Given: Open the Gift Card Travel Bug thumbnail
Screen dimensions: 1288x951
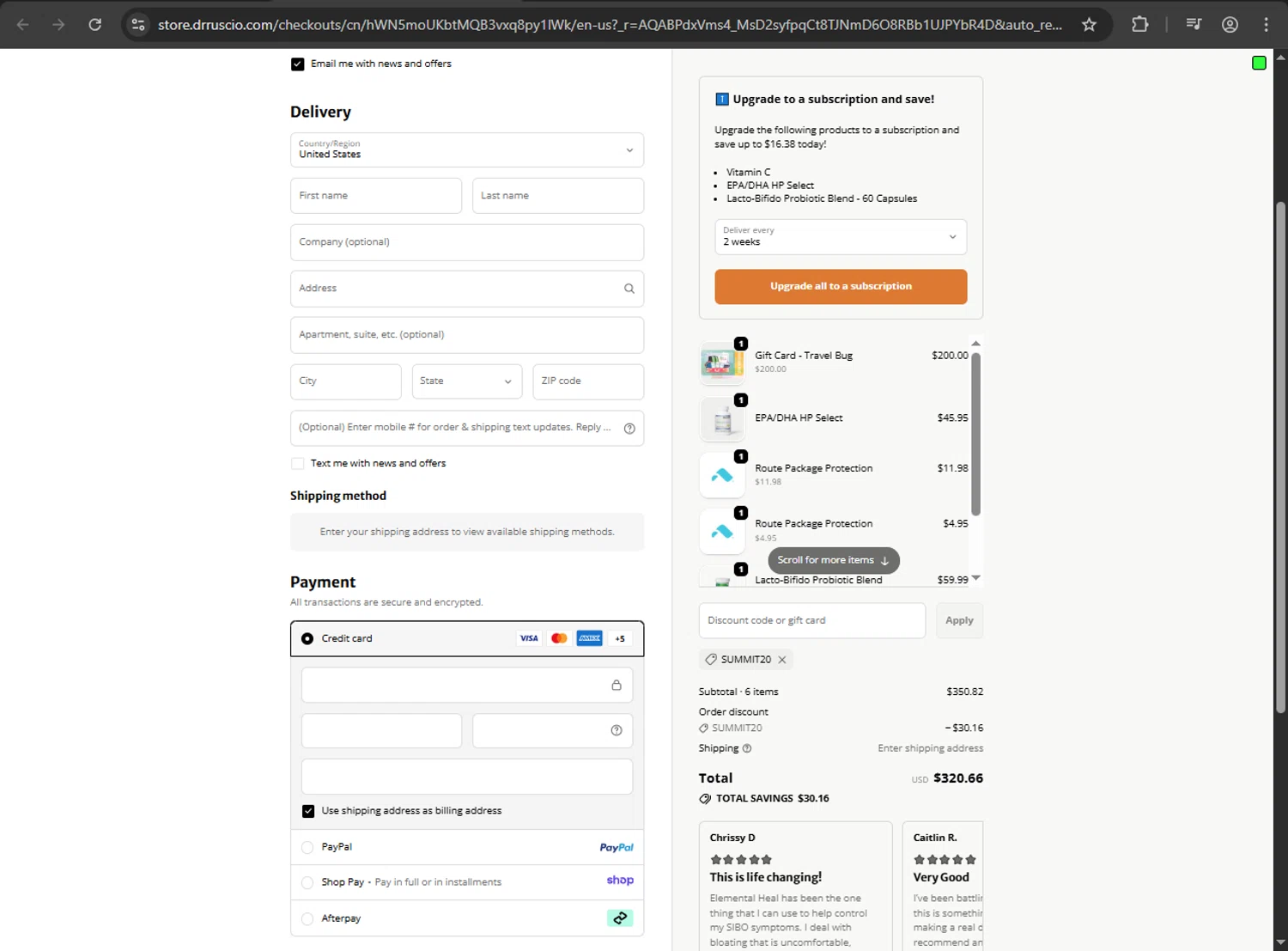Looking at the screenshot, I should [722, 363].
